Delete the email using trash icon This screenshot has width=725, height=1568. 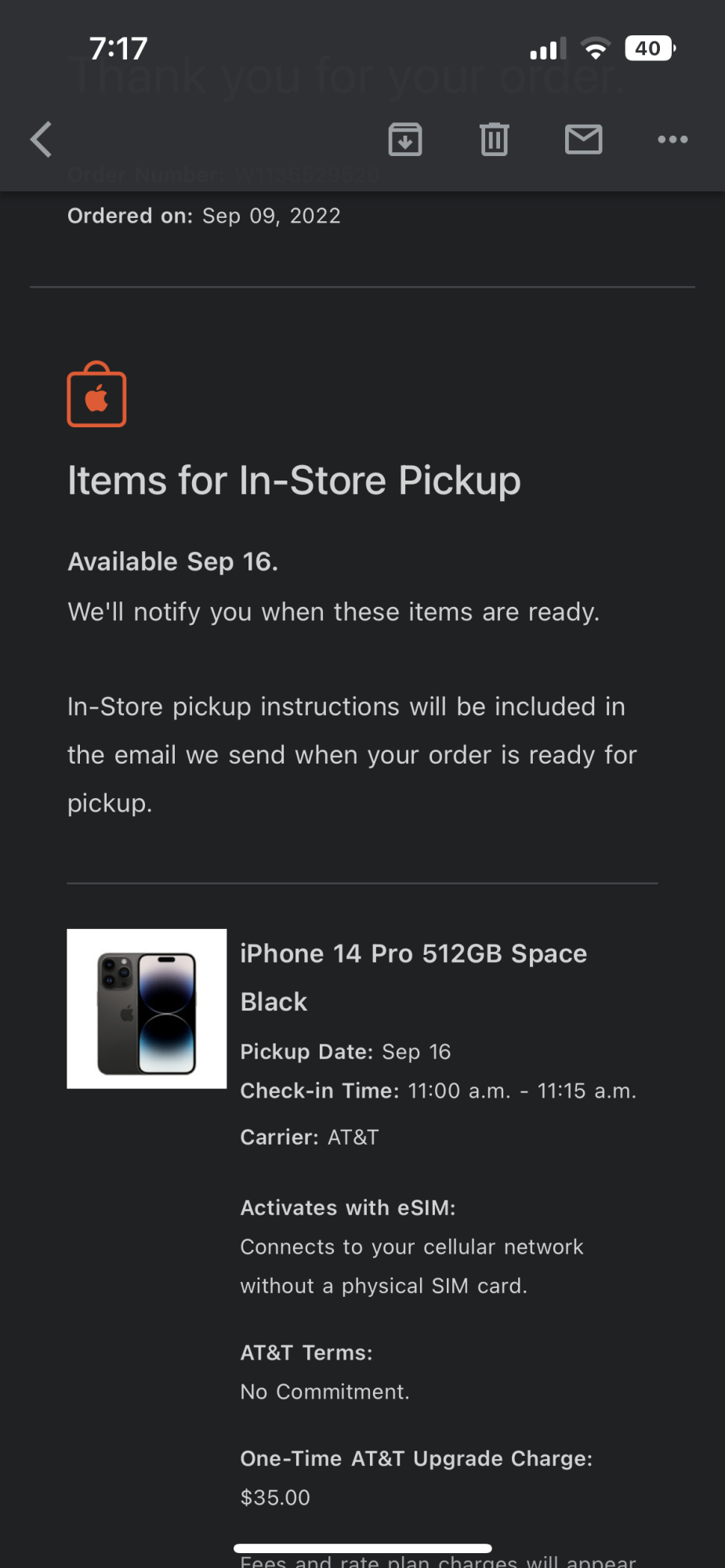[494, 140]
